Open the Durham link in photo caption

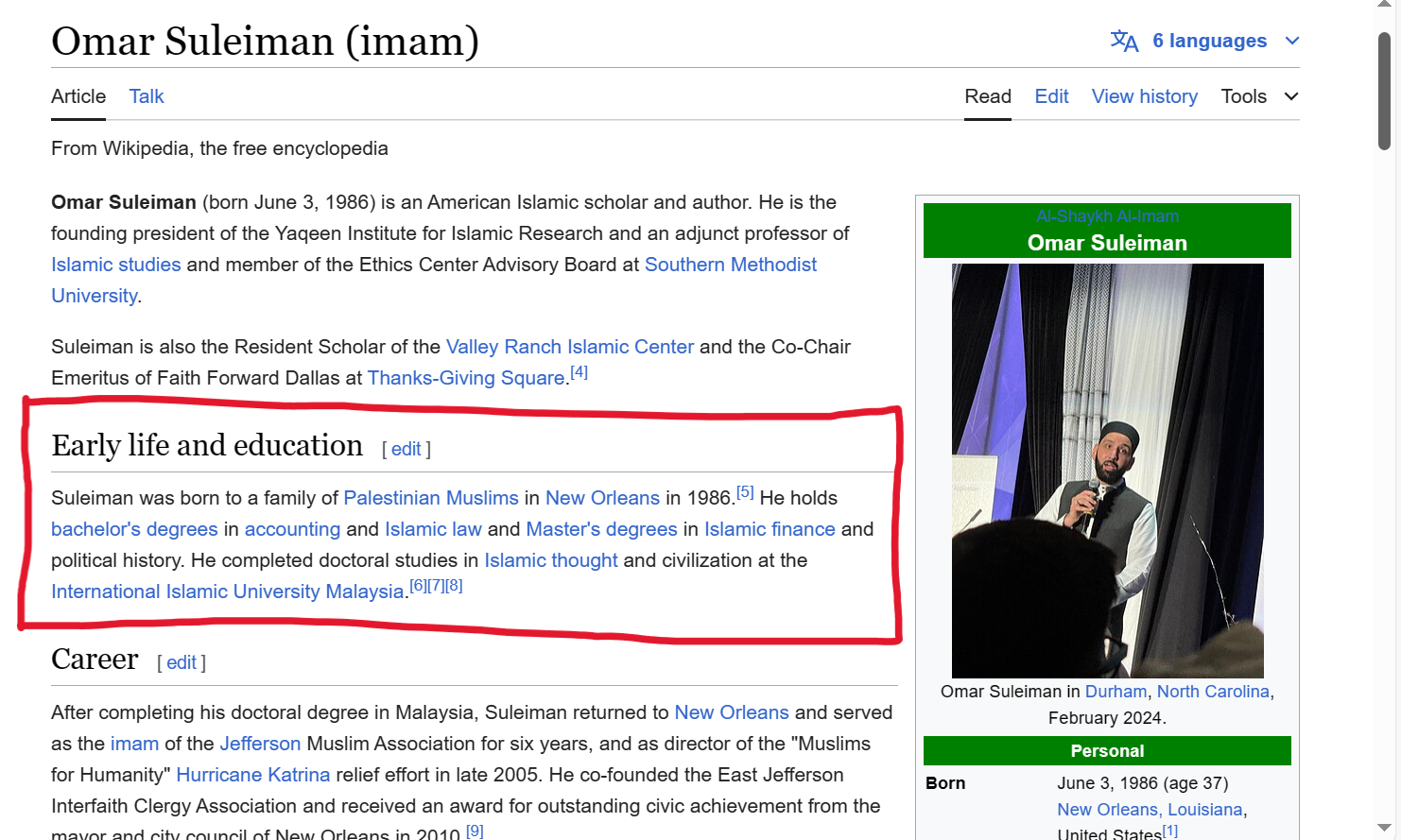(1116, 692)
